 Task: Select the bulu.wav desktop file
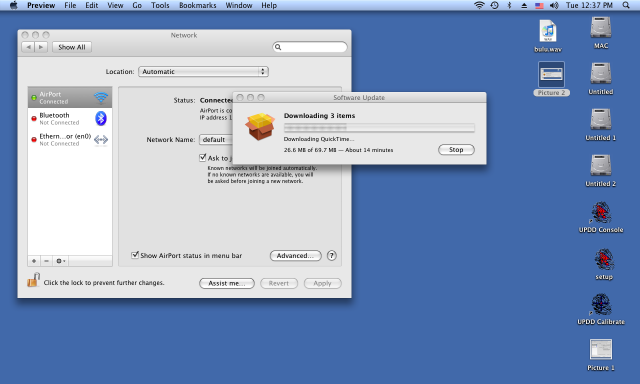pos(548,36)
